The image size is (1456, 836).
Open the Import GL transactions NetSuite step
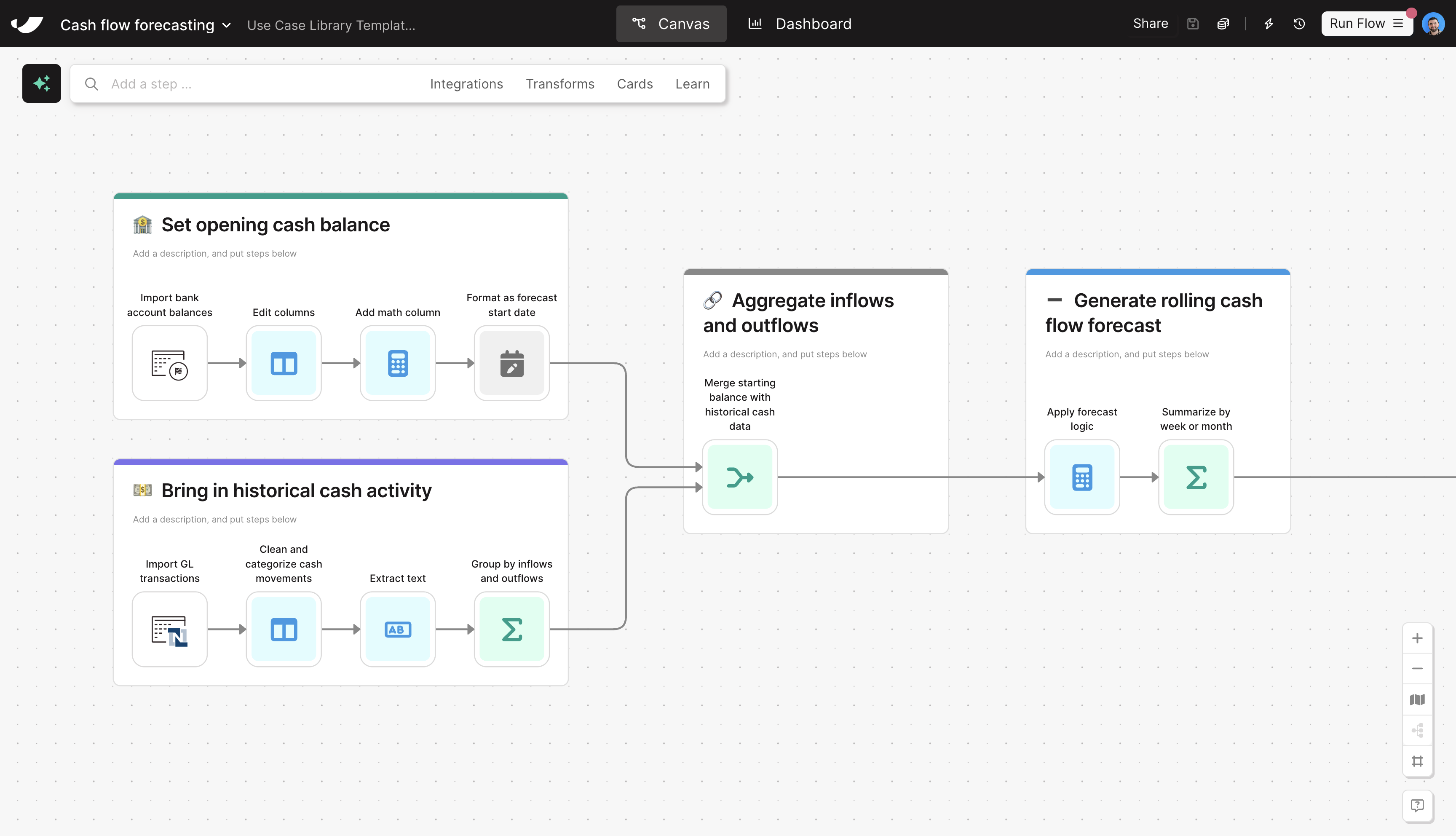[169, 629]
